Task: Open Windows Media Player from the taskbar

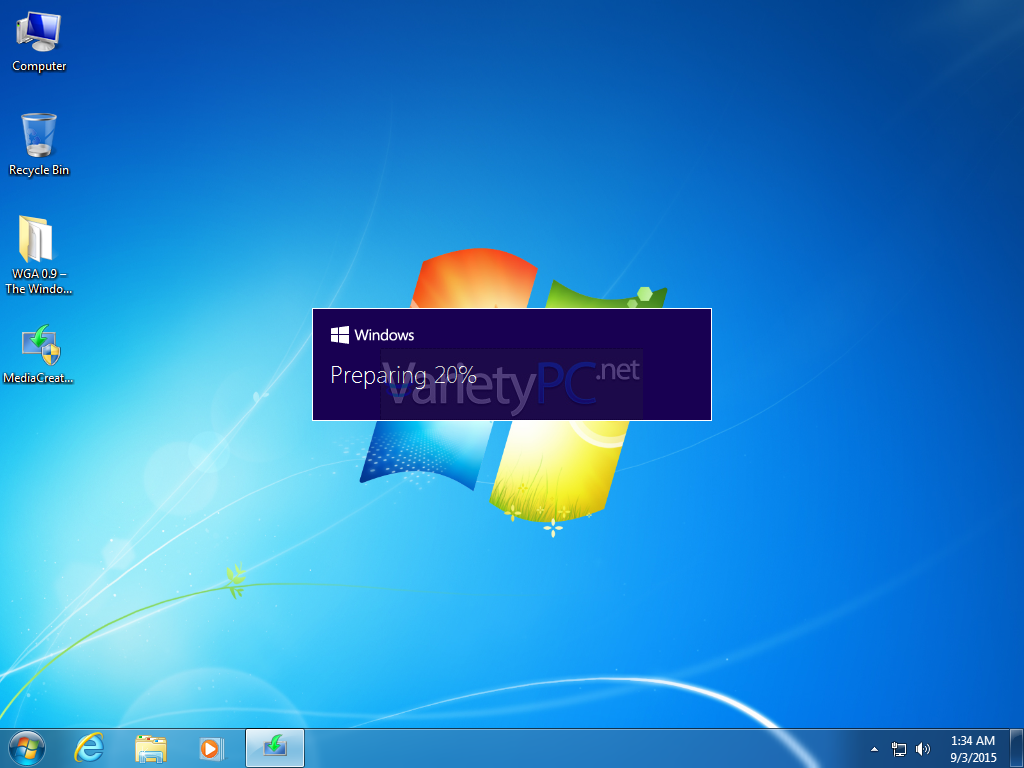Action: (212, 748)
